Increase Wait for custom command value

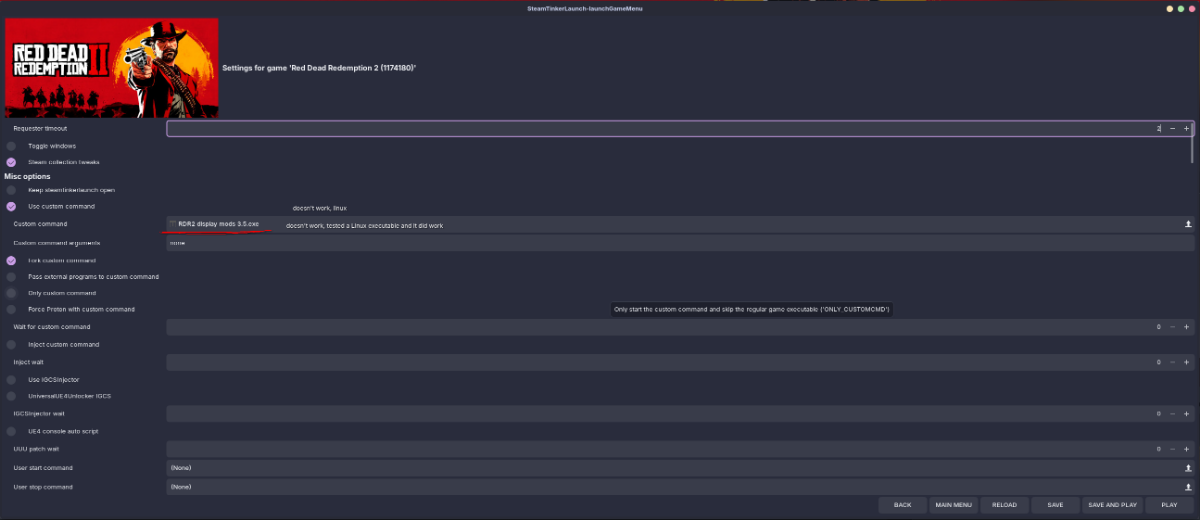click(1187, 327)
